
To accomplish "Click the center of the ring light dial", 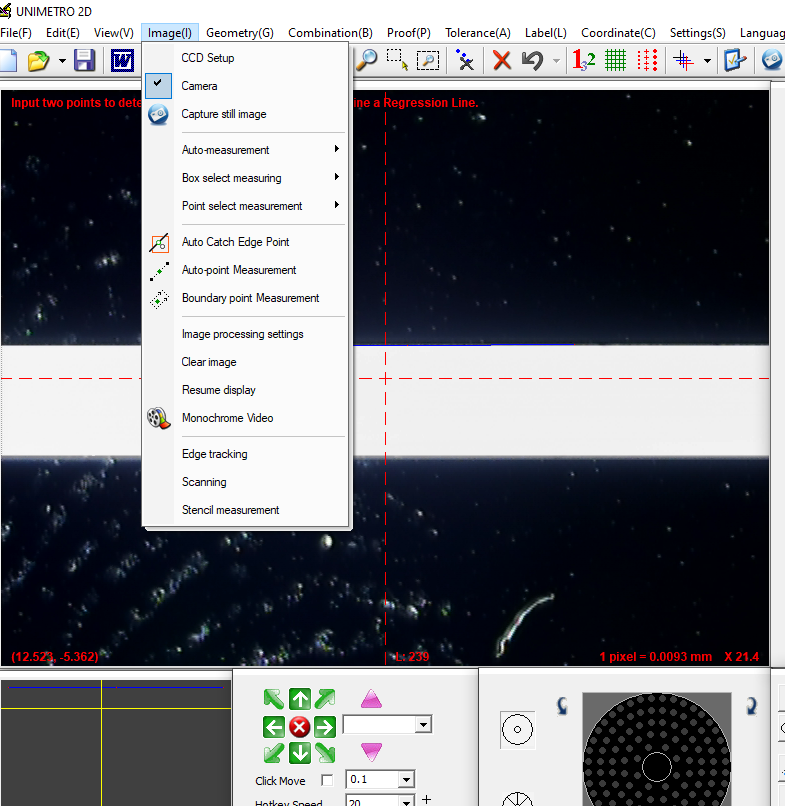I will click(x=657, y=767).
